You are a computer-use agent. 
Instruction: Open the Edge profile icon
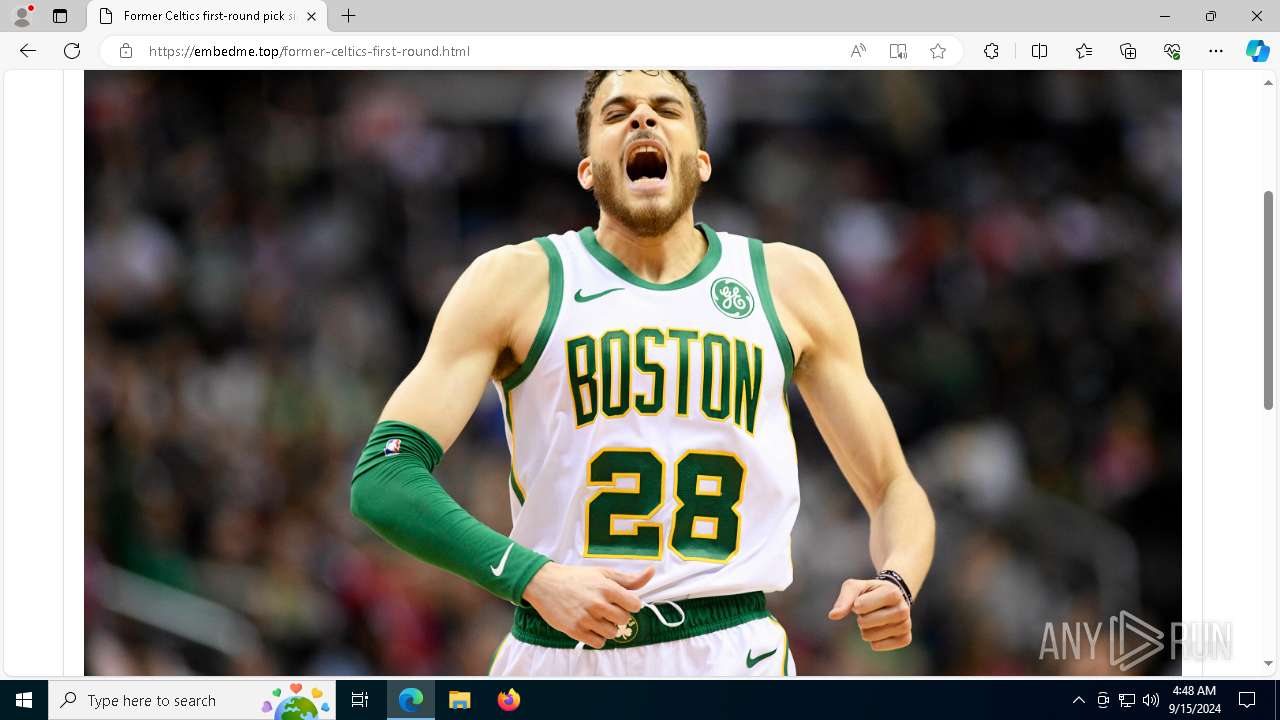pyautogui.click(x=22, y=16)
